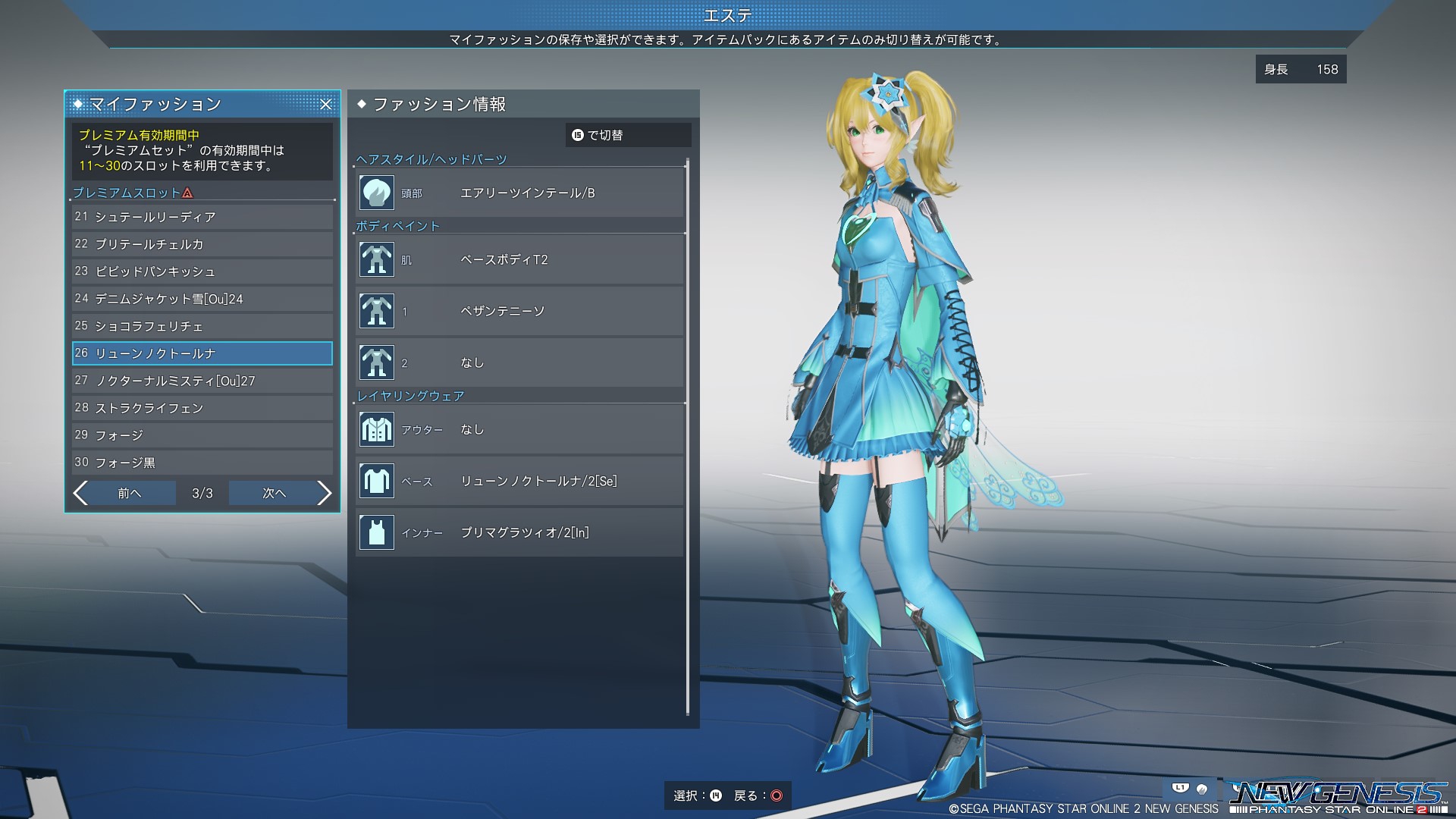Screen dimensions: 1456x819
Task: Click the 戻る back button prompt
Action: (758, 795)
